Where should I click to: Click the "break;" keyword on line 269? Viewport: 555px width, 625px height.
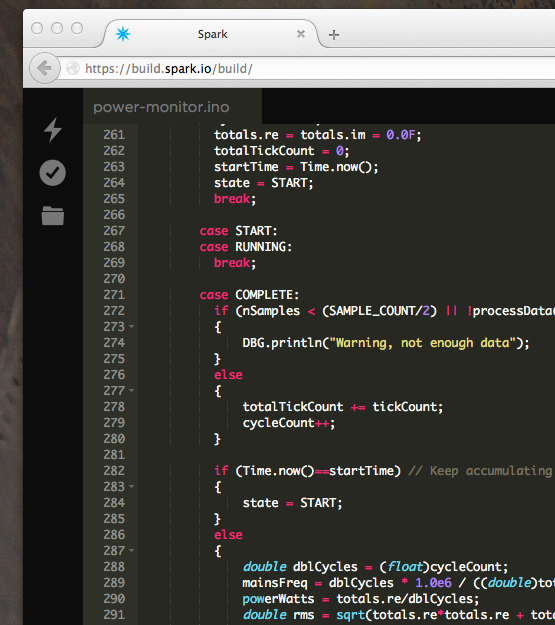[234, 263]
